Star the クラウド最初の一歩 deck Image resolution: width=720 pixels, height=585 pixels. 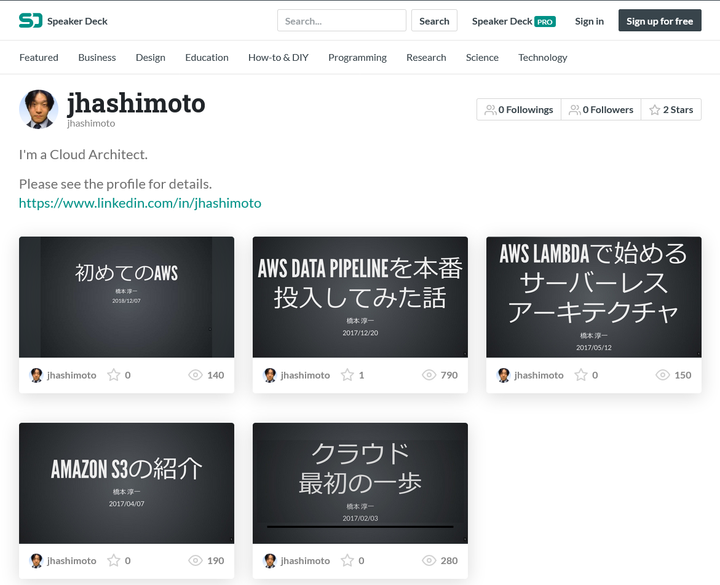pyautogui.click(x=347, y=561)
